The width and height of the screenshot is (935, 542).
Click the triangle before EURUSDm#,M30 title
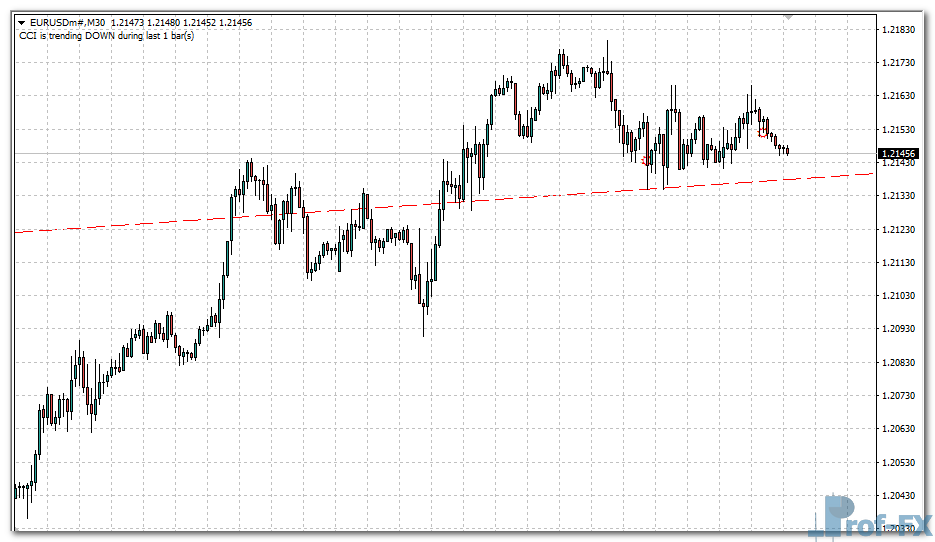pyautogui.click(x=21, y=22)
